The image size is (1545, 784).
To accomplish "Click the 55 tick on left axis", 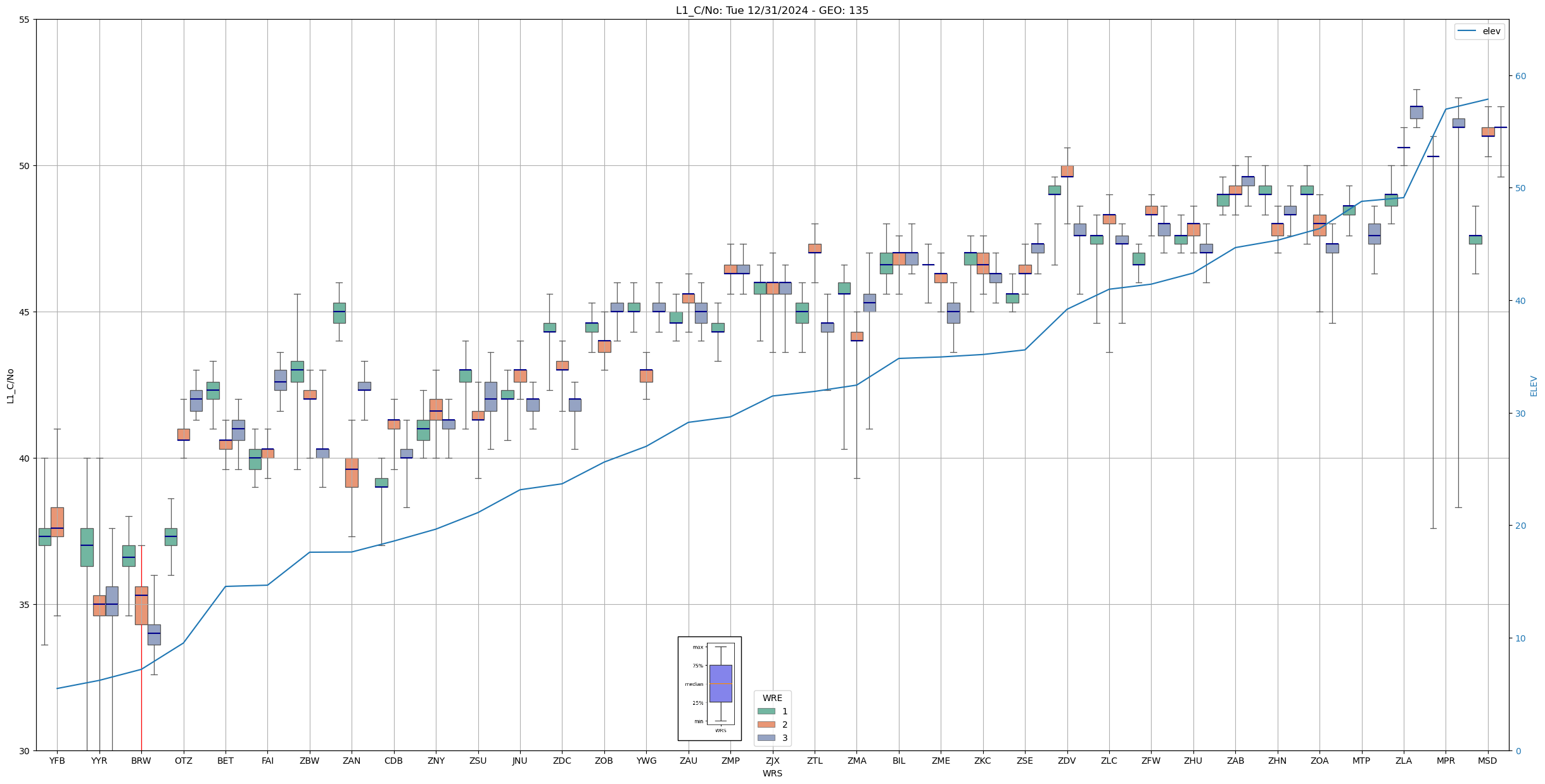I will click(x=25, y=20).
